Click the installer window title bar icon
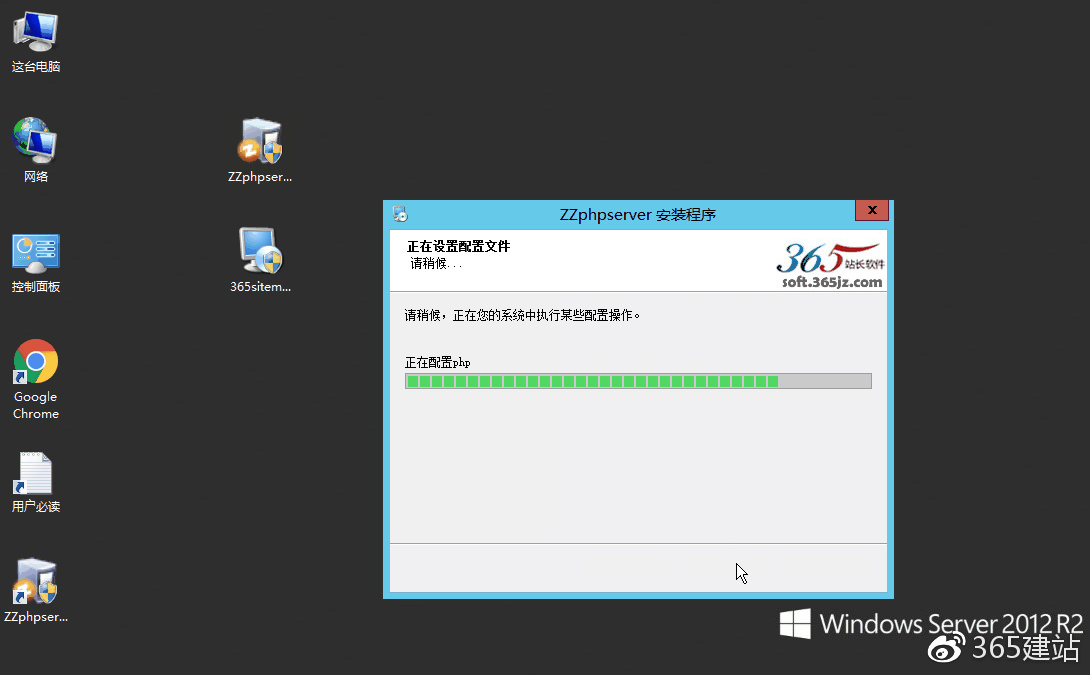The image size is (1090, 675). [x=400, y=214]
